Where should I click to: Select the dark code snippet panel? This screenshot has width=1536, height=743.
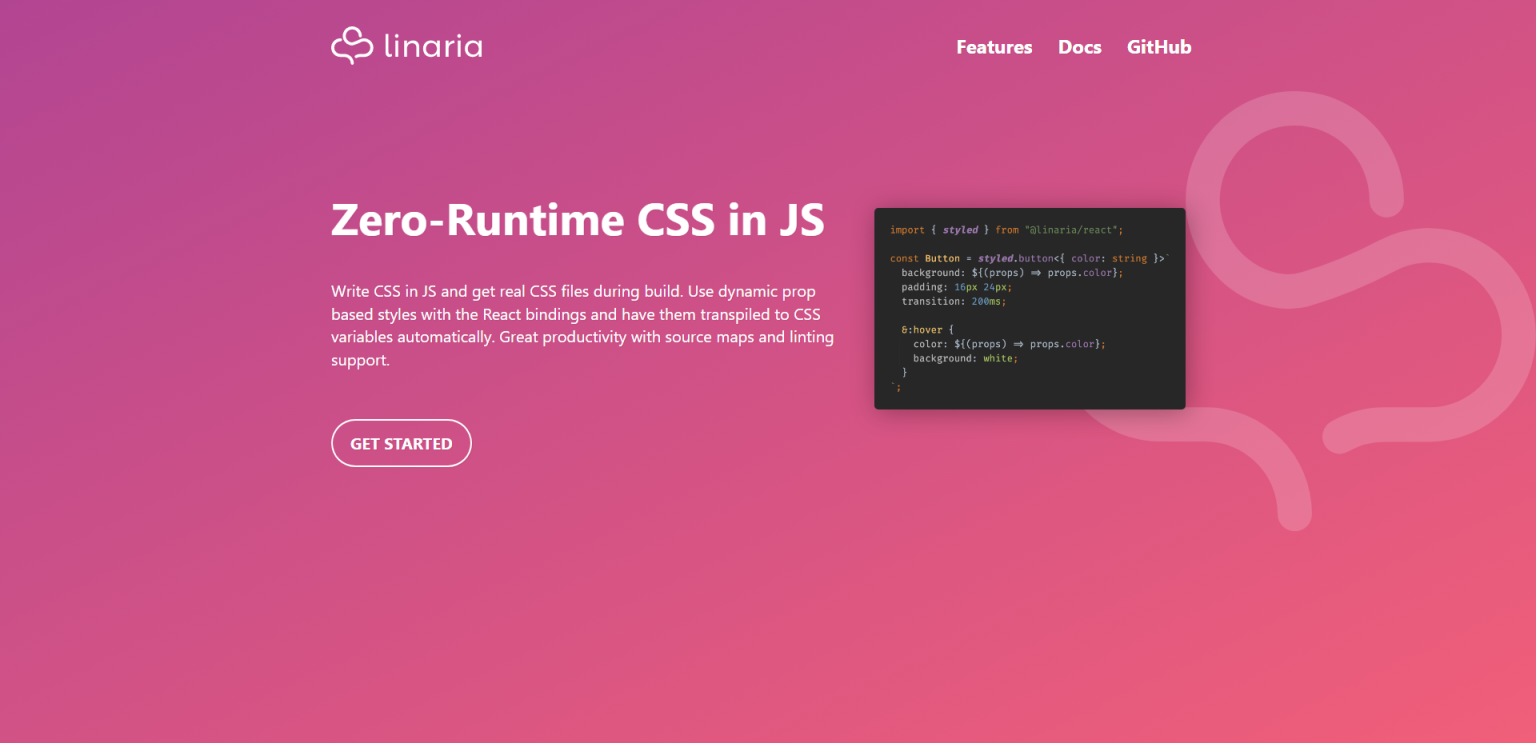[x=1030, y=308]
